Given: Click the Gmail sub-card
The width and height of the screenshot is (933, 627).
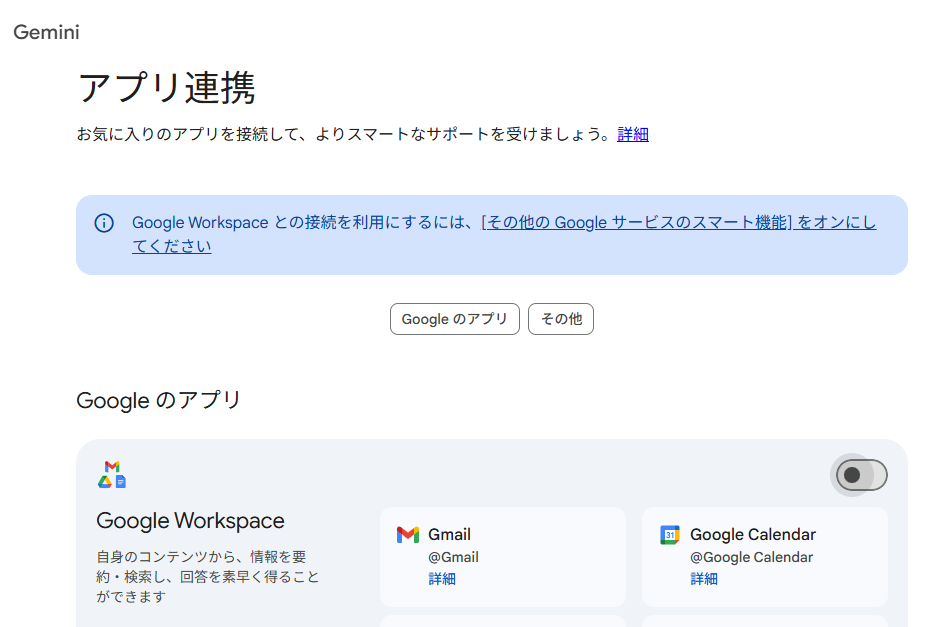Looking at the screenshot, I should click(503, 556).
